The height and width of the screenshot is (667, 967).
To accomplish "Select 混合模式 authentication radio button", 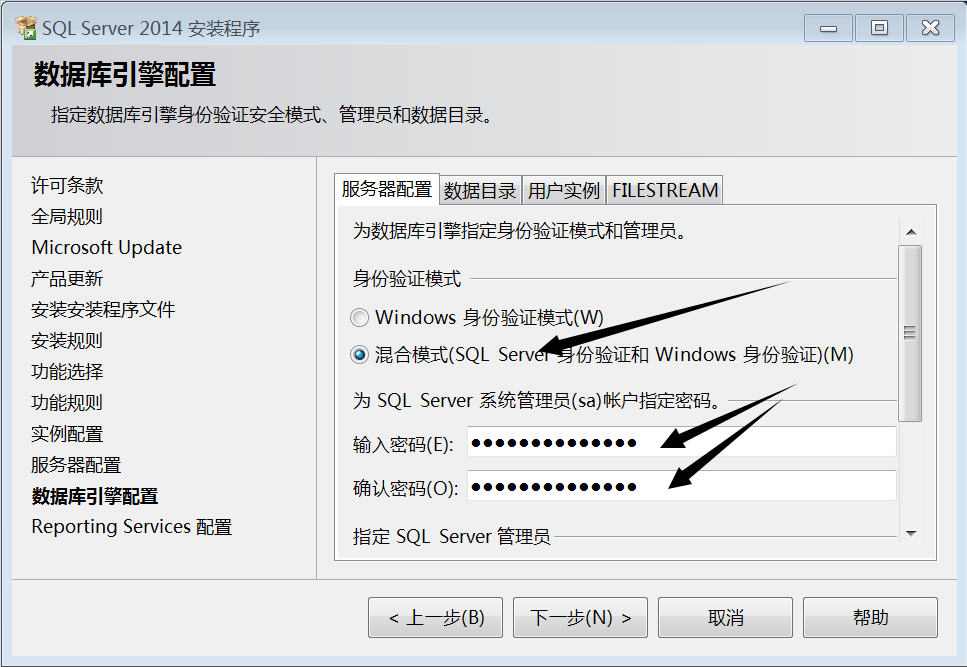I will point(360,355).
